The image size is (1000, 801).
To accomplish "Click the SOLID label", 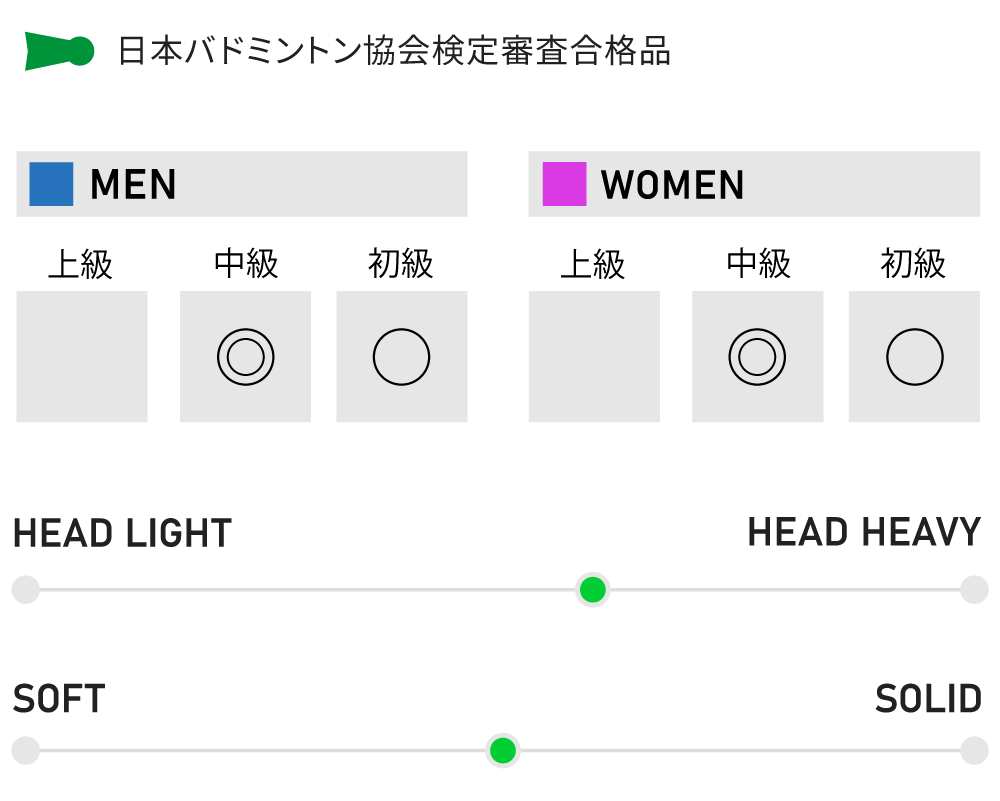I will click(928, 700).
